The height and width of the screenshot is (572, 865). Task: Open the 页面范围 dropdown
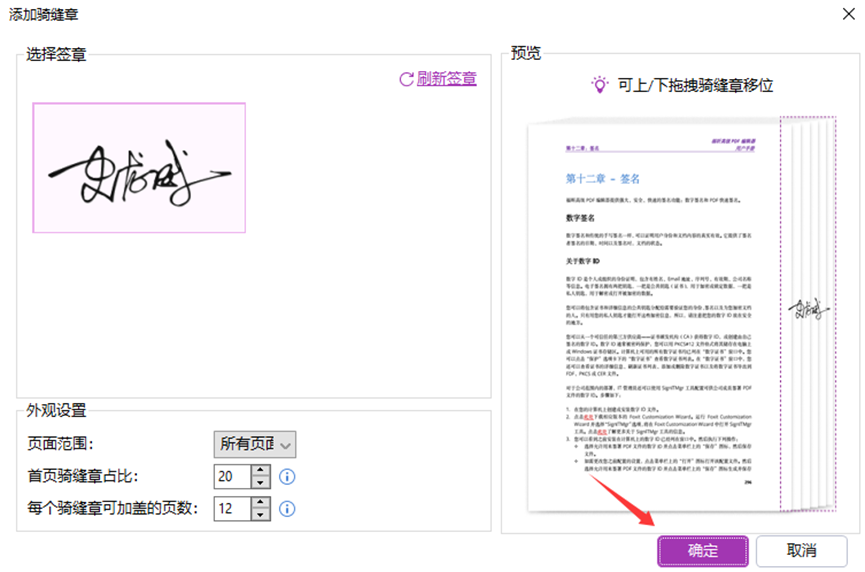[255, 444]
